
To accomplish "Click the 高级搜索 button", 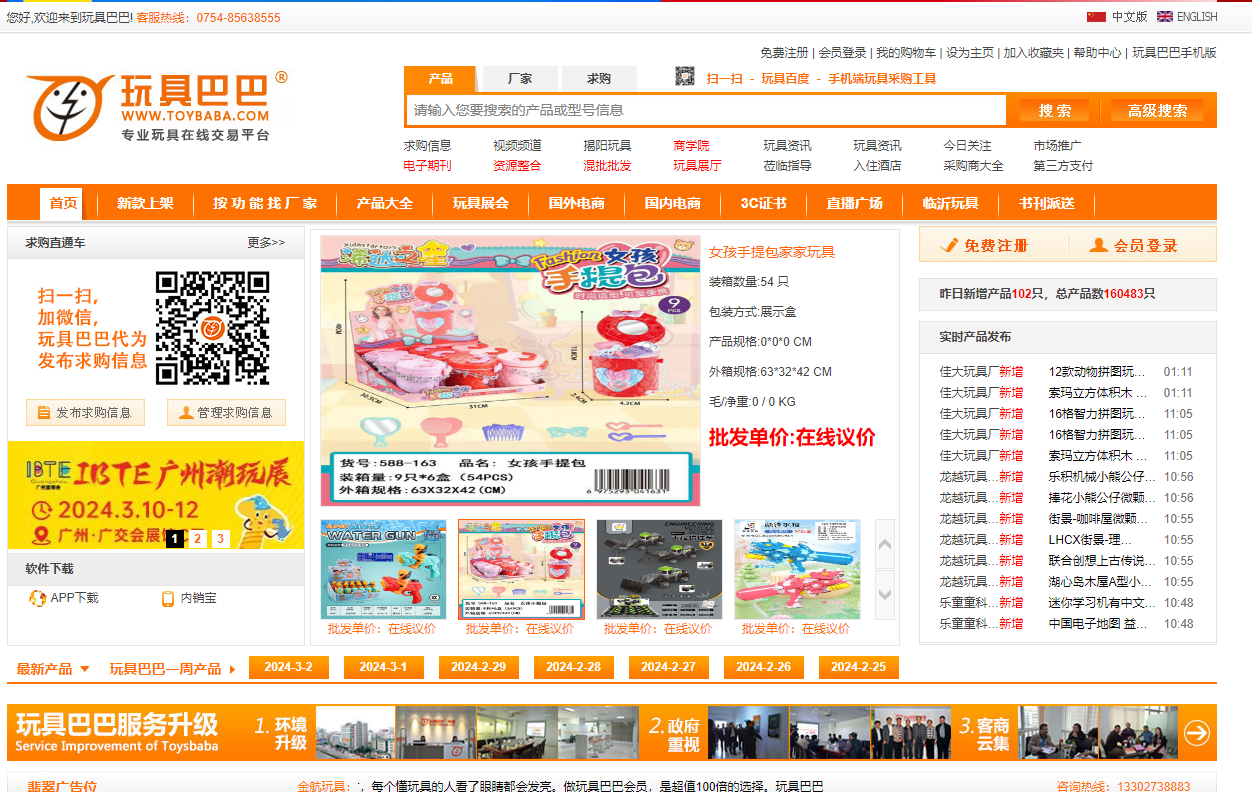I will (x=1157, y=111).
